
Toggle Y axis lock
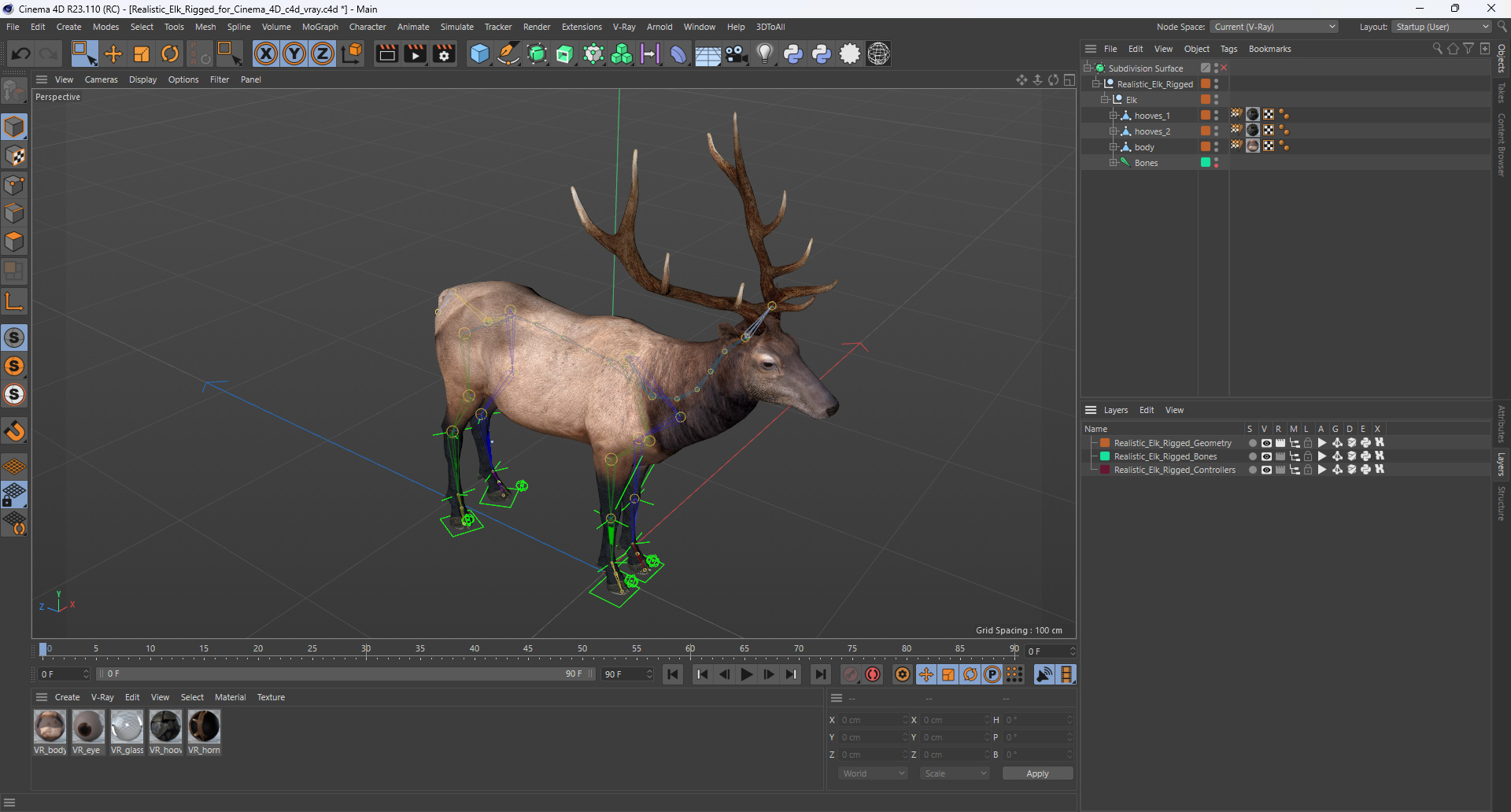tap(294, 54)
